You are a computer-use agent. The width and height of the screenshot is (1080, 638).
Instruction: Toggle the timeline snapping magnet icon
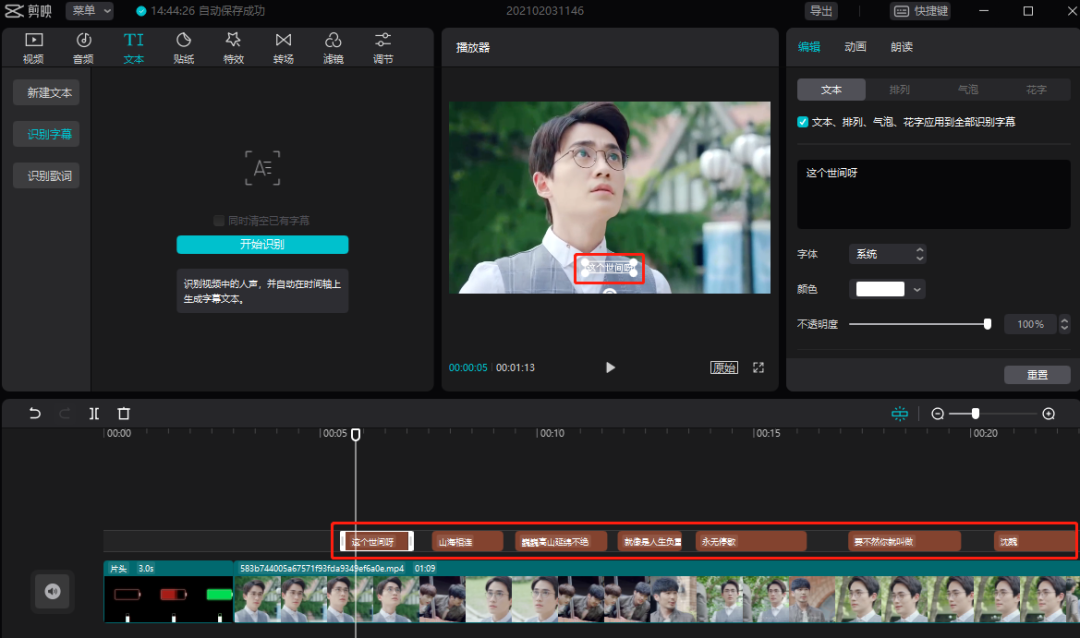[900, 413]
